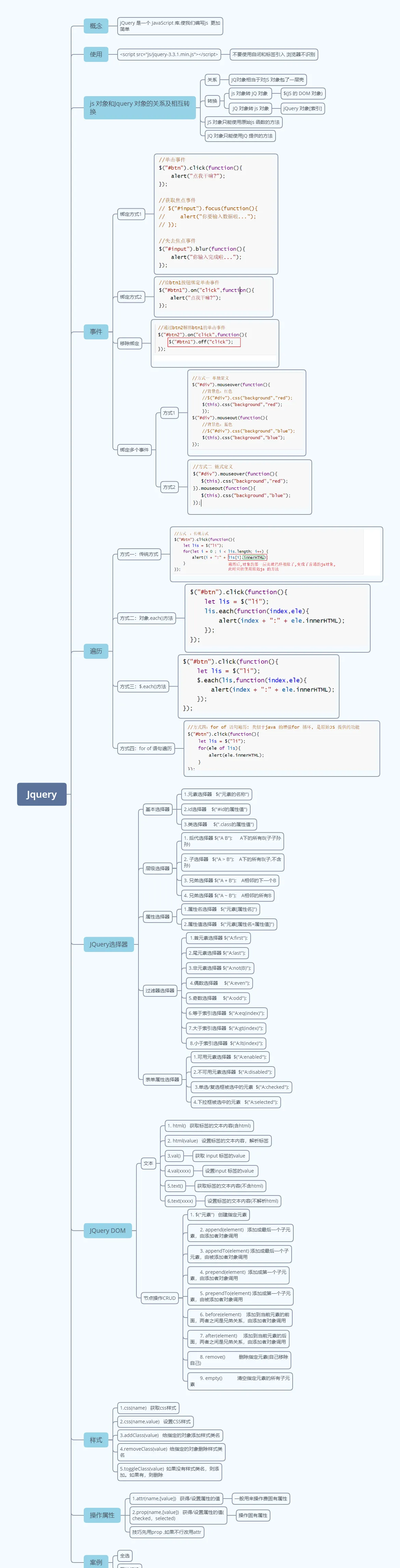The width and height of the screenshot is (400, 1568).
Task: Select the "属性选择器" node
Action: click(x=158, y=916)
